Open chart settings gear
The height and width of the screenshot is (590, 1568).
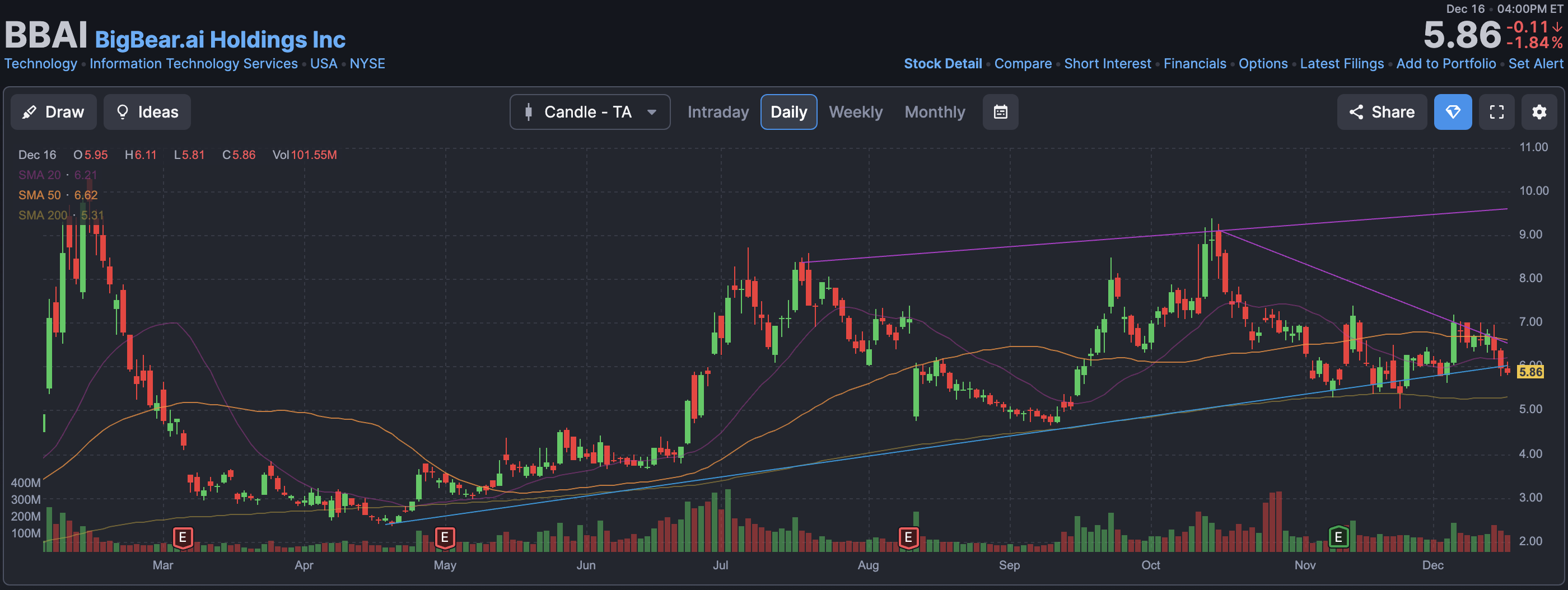click(1539, 112)
